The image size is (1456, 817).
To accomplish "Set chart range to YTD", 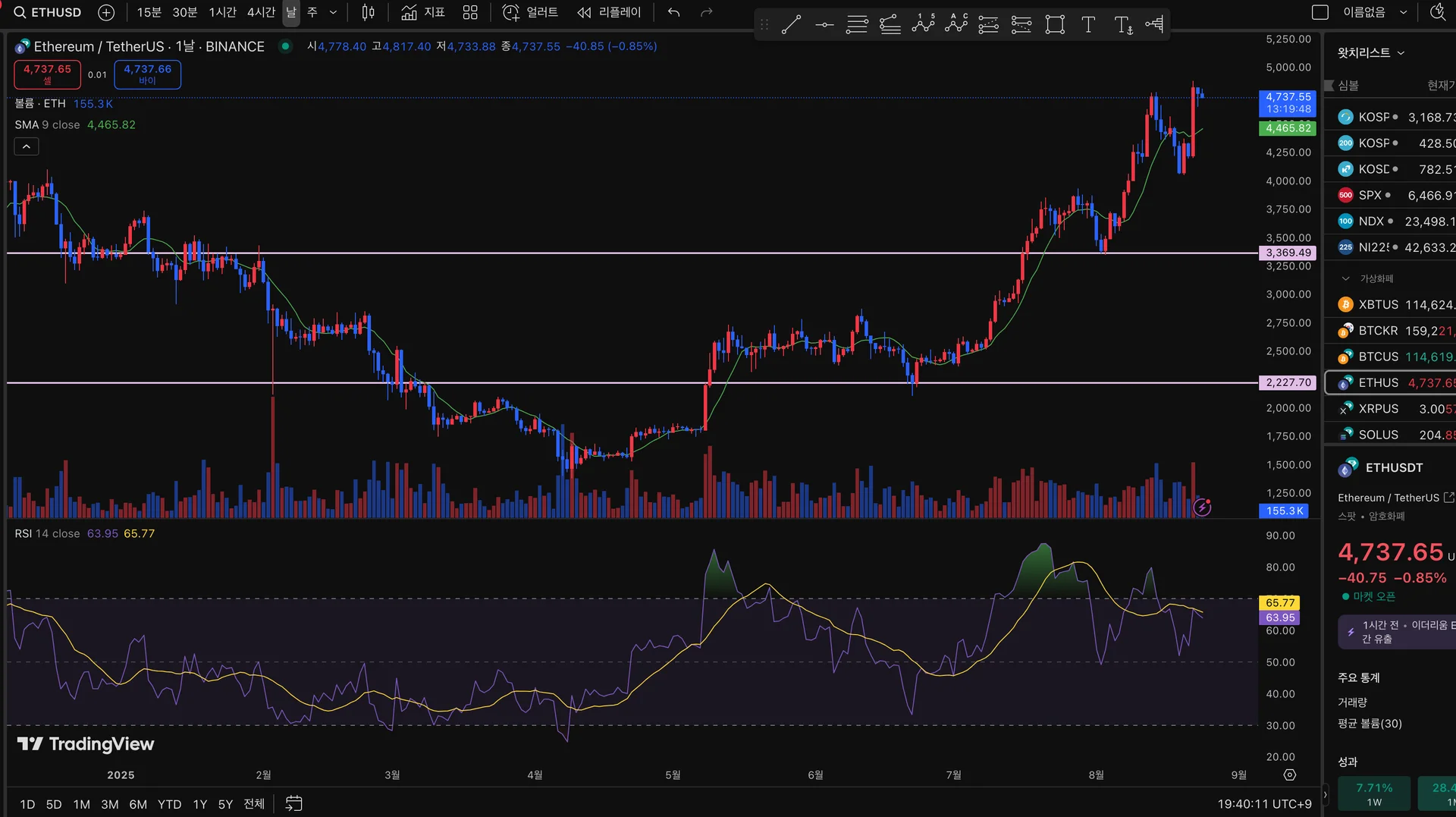I will point(170,804).
